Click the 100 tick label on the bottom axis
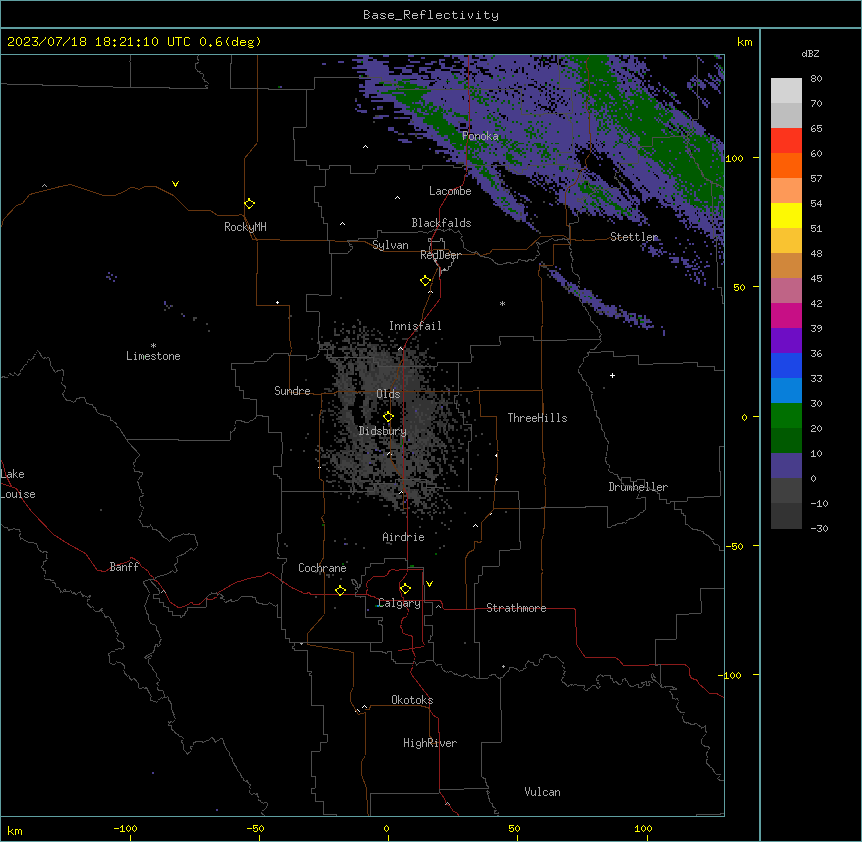This screenshot has height=842, width=862. click(x=643, y=828)
